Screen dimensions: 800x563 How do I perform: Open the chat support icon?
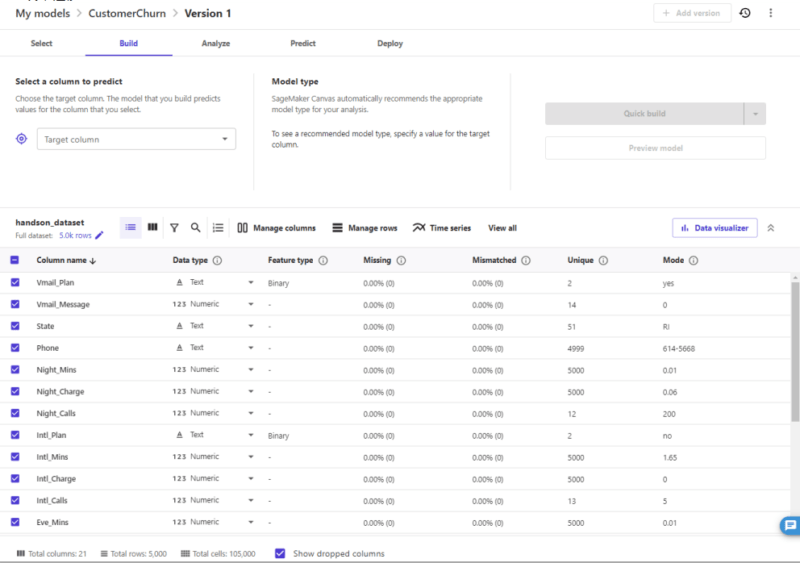point(789,525)
